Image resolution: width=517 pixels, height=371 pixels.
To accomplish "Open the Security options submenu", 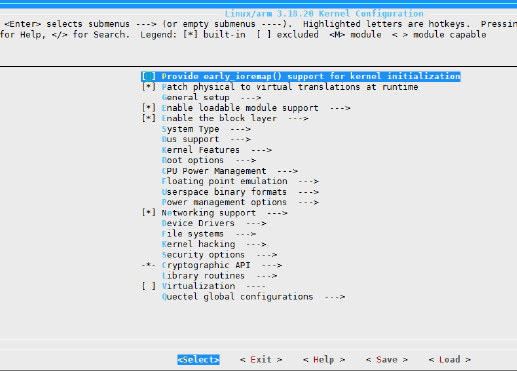I will [x=219, y=255].
